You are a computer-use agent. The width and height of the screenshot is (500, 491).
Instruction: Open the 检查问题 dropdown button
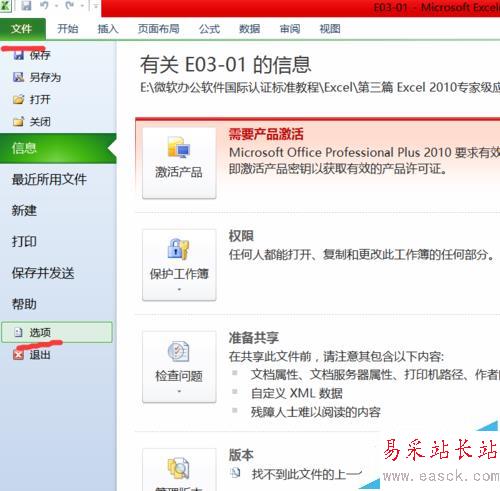click(179, 367)
